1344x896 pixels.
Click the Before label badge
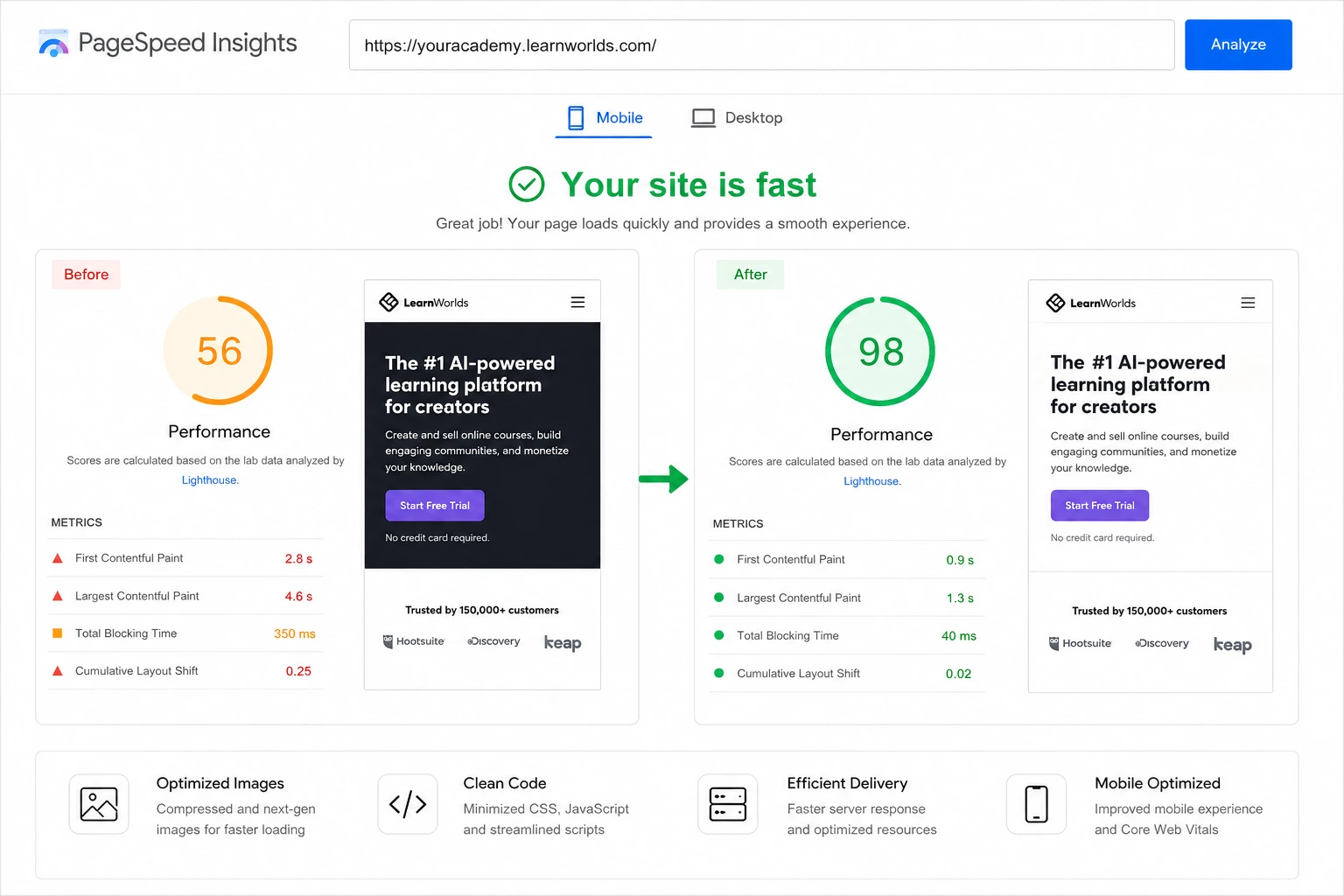point(86,275)
